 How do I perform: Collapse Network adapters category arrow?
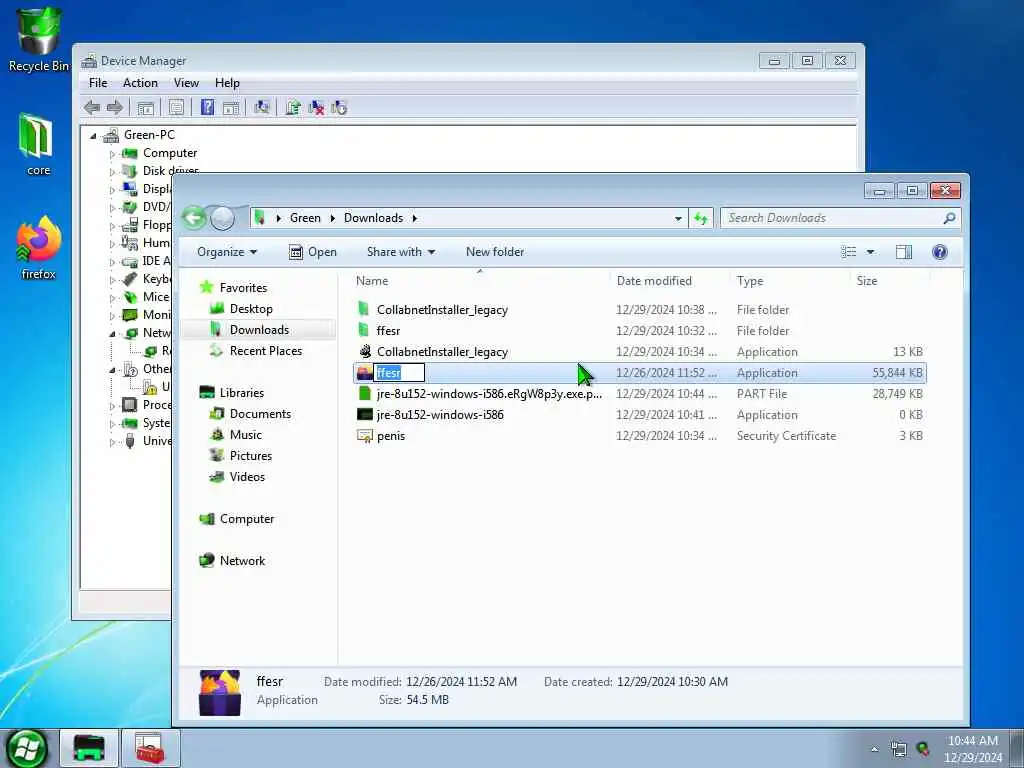pyautogui.click(x=112, y=334)
